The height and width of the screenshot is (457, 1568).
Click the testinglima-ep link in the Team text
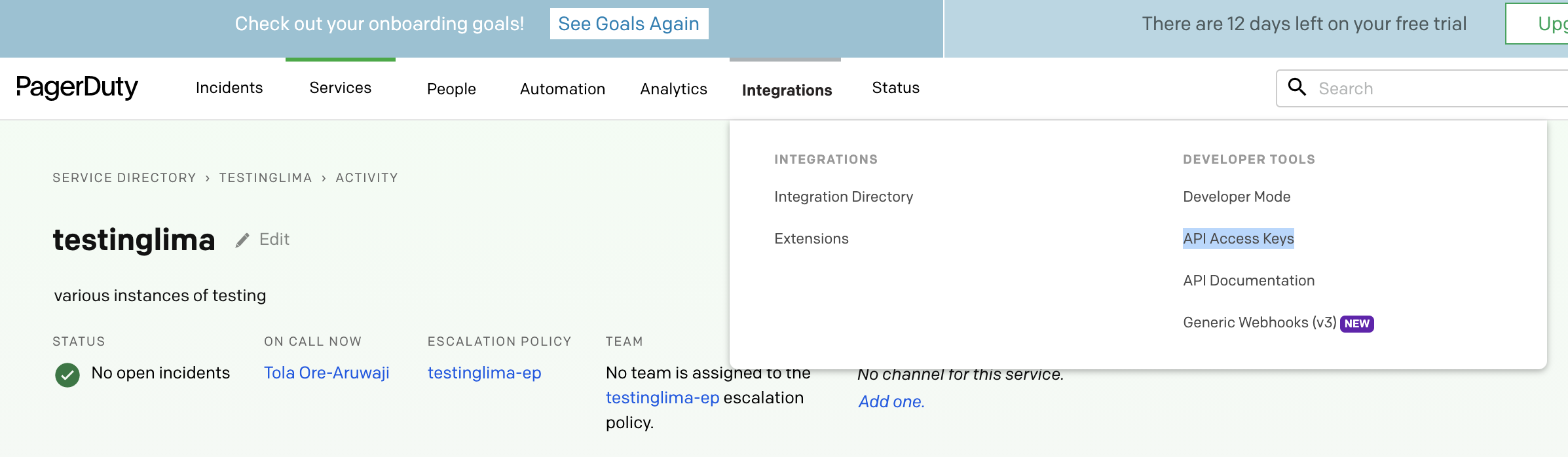click(663, 397)
